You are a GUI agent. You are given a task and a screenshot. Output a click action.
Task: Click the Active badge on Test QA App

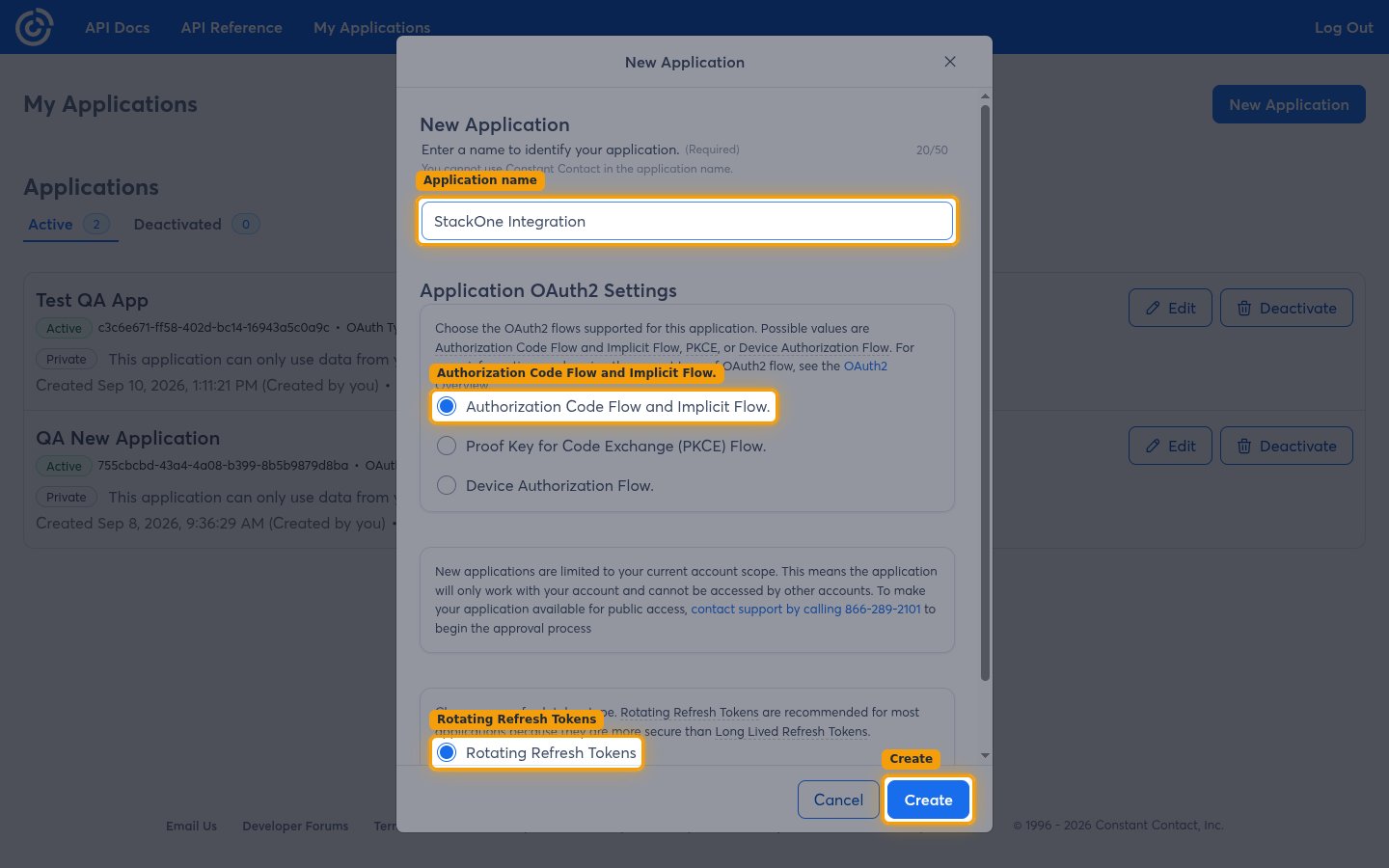click(x=64, y=328)
